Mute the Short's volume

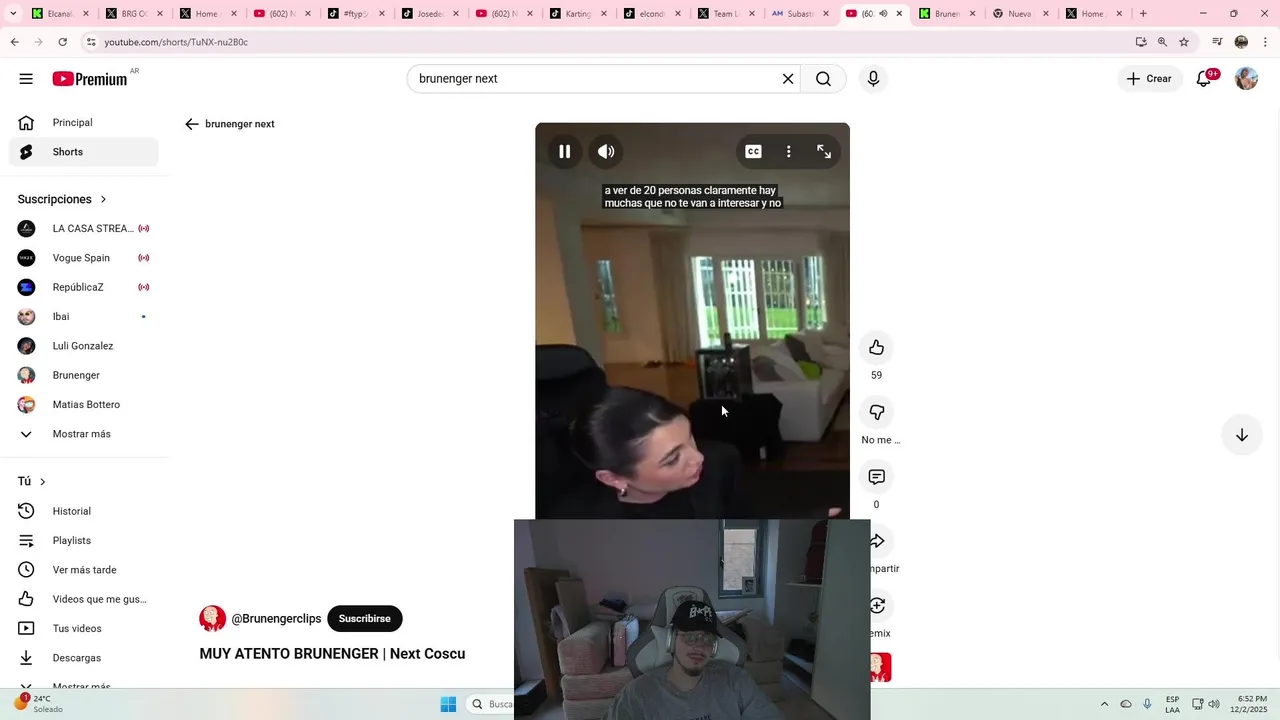(x=606, y=151)
